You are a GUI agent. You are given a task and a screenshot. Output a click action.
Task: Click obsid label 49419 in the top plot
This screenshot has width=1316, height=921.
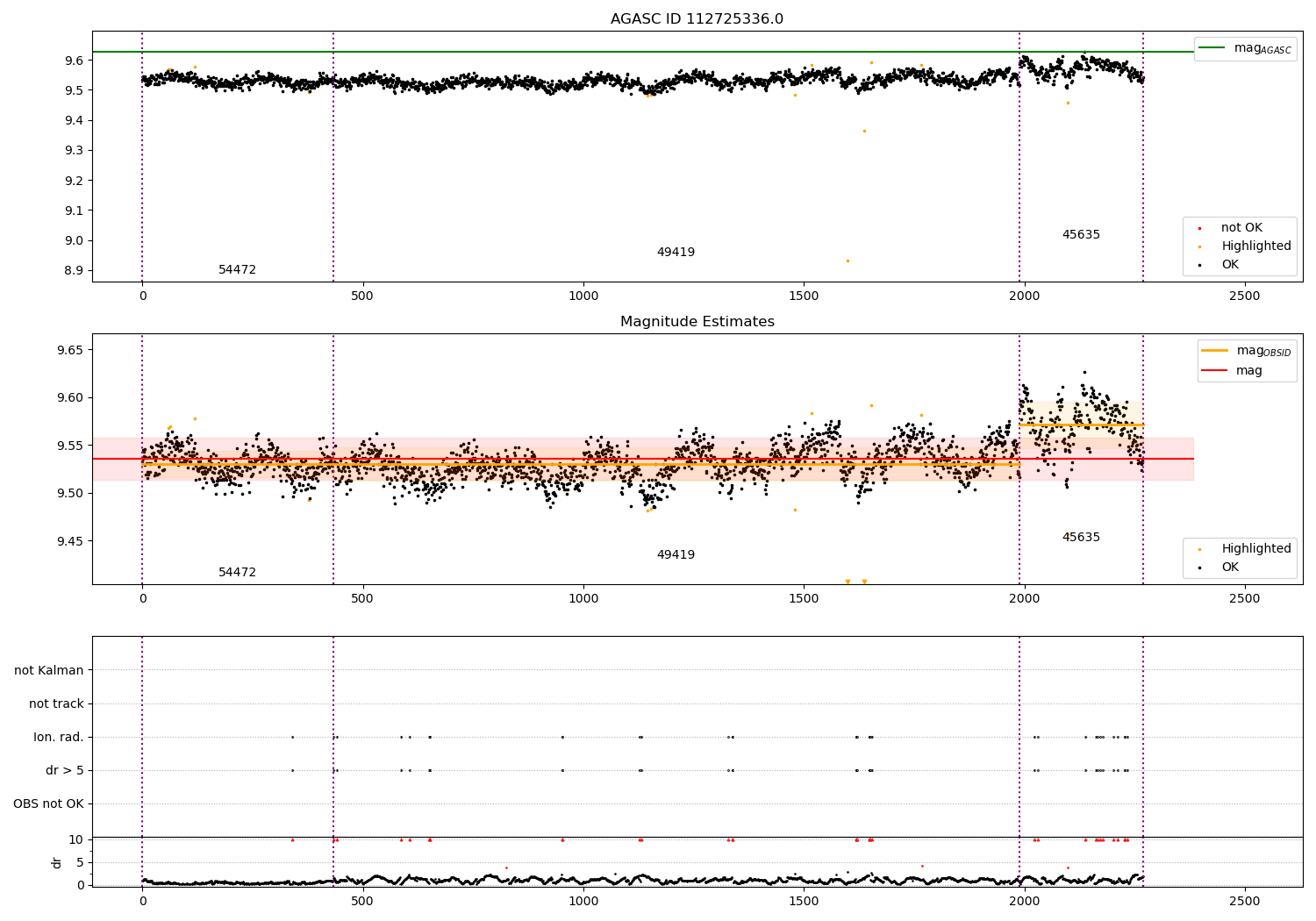[x=676, y=253]
